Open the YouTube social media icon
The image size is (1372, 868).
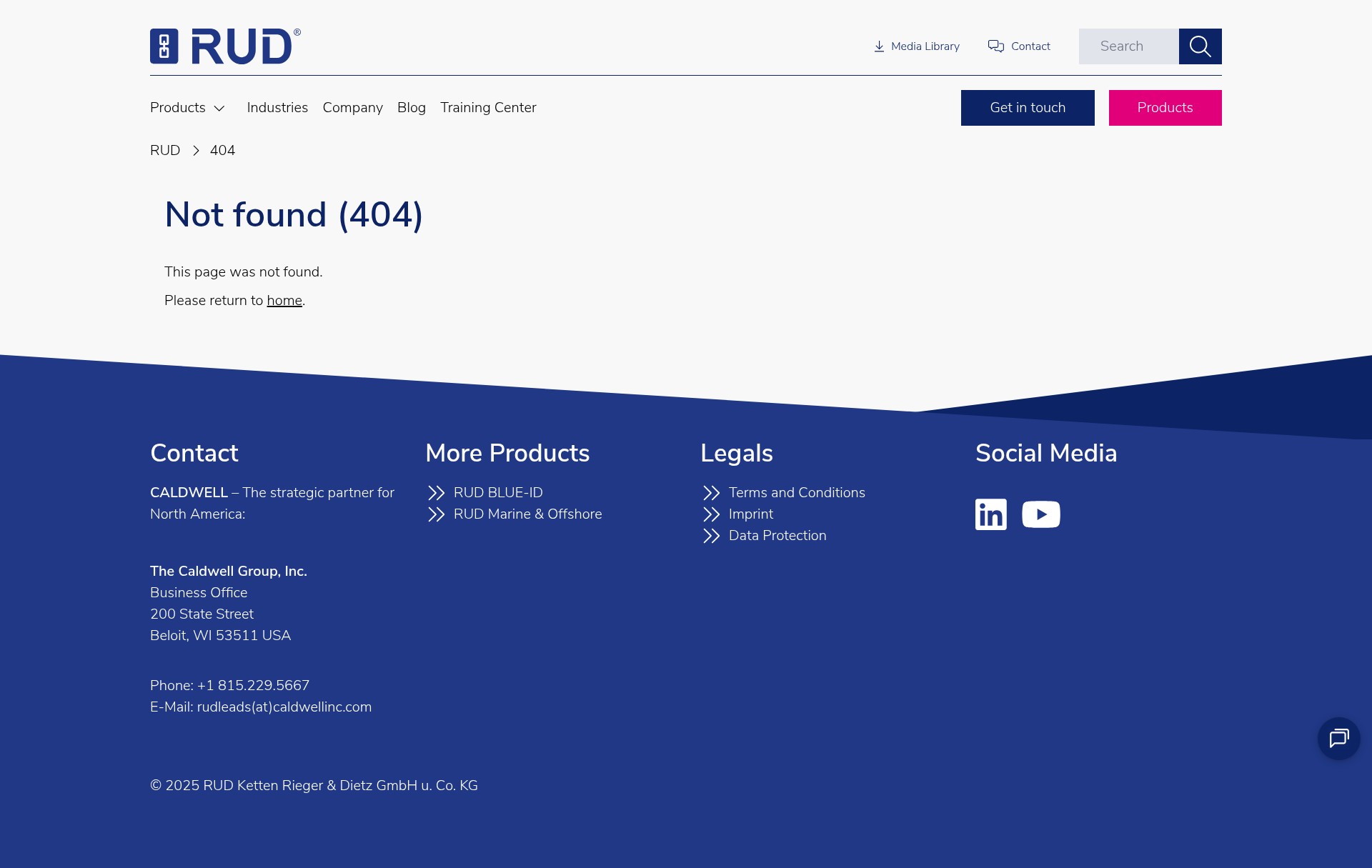coord(1041,514)
